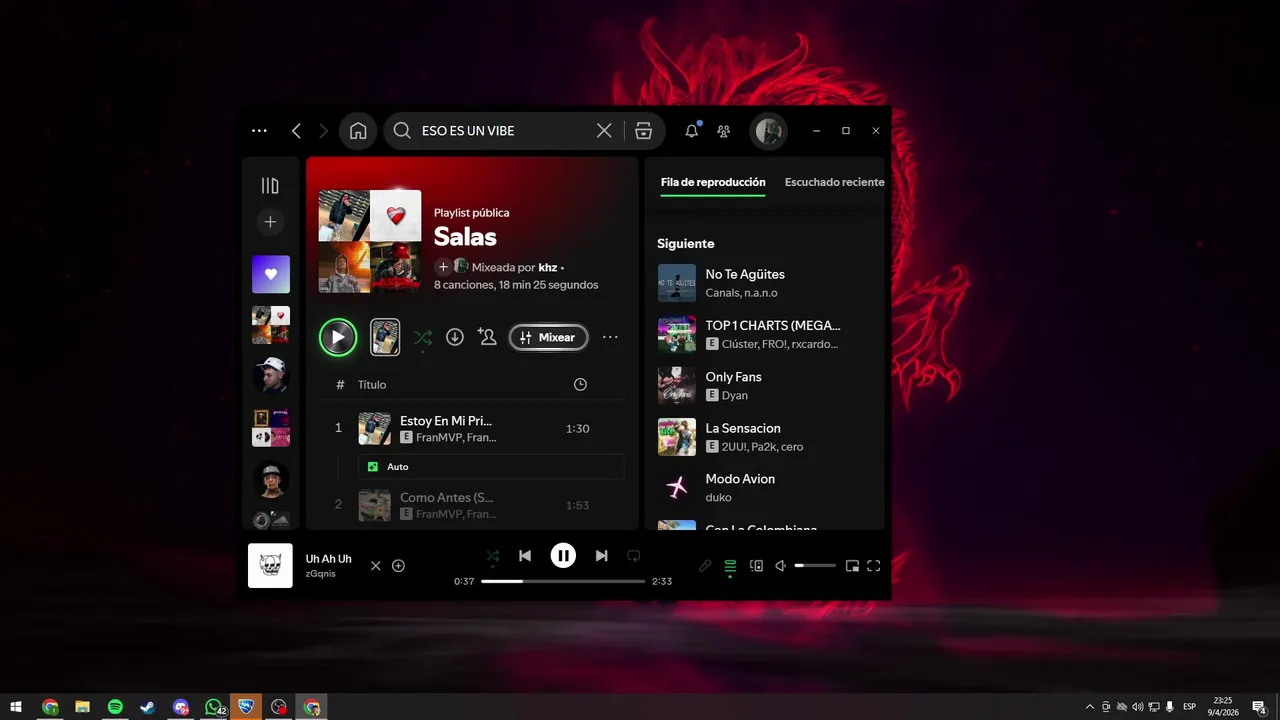
Task: Open Steam from the taskbar
Action: [147, 707]
